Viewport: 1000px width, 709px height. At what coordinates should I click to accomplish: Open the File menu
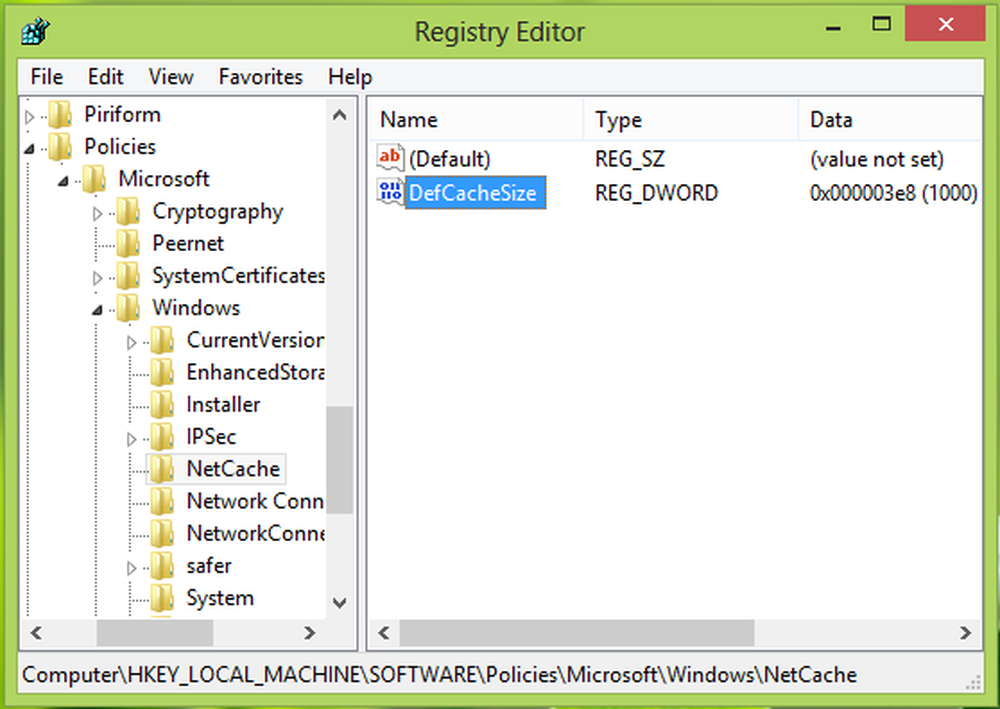[47, 77]
